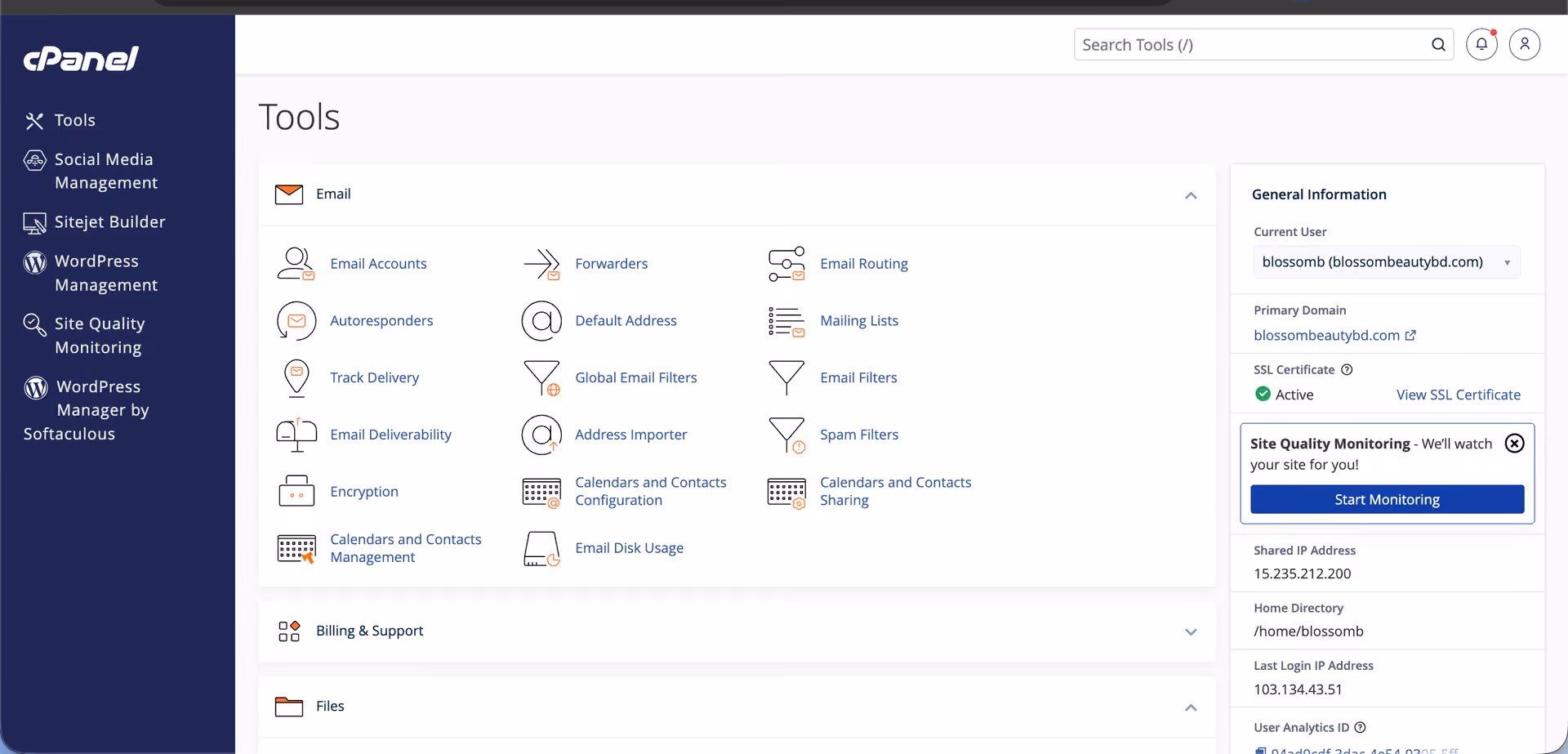Click the Mailing Lists icon
This screenshot has height=754, width=1568.
[x=786, y=321]
